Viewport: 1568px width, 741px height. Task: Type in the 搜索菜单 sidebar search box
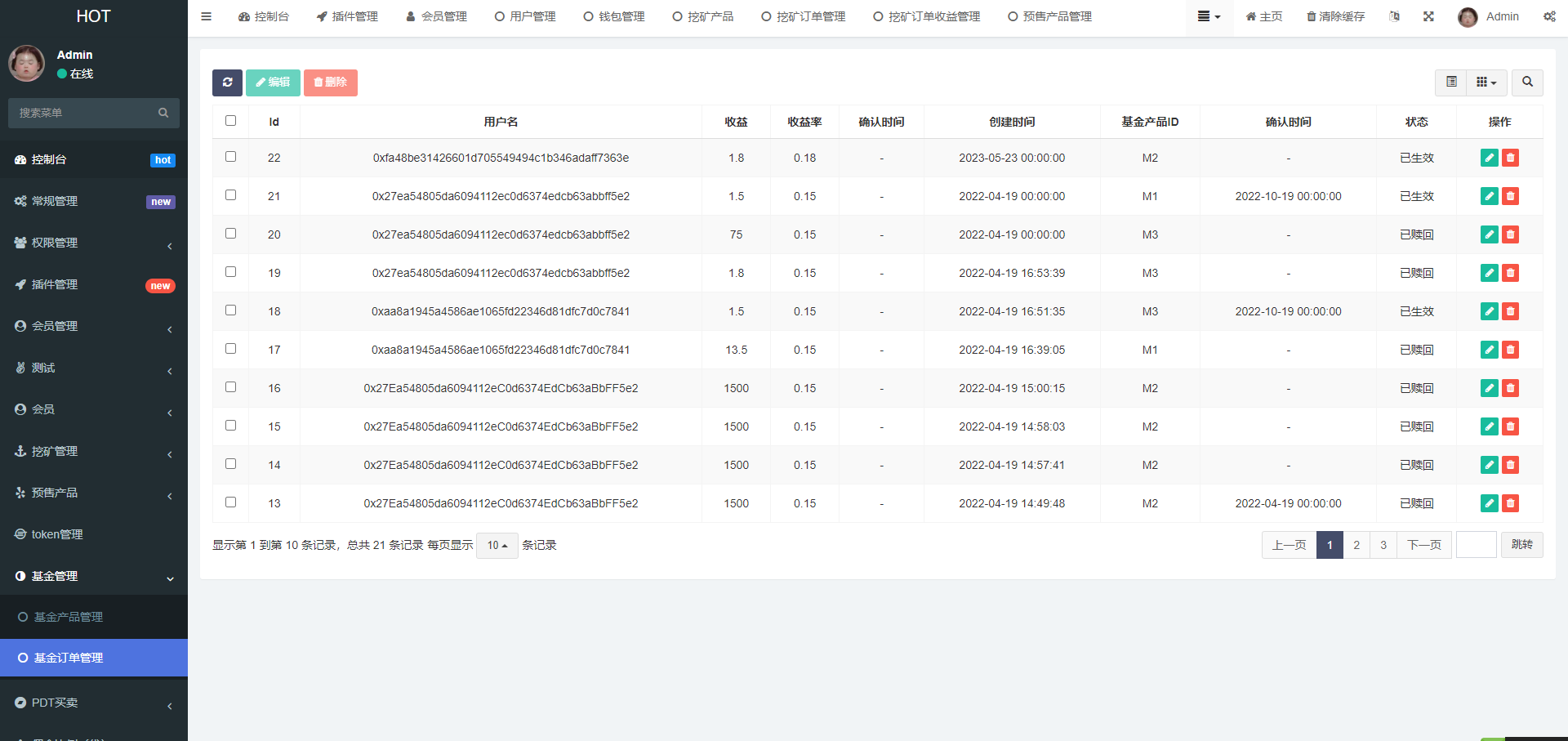(86, 113)
